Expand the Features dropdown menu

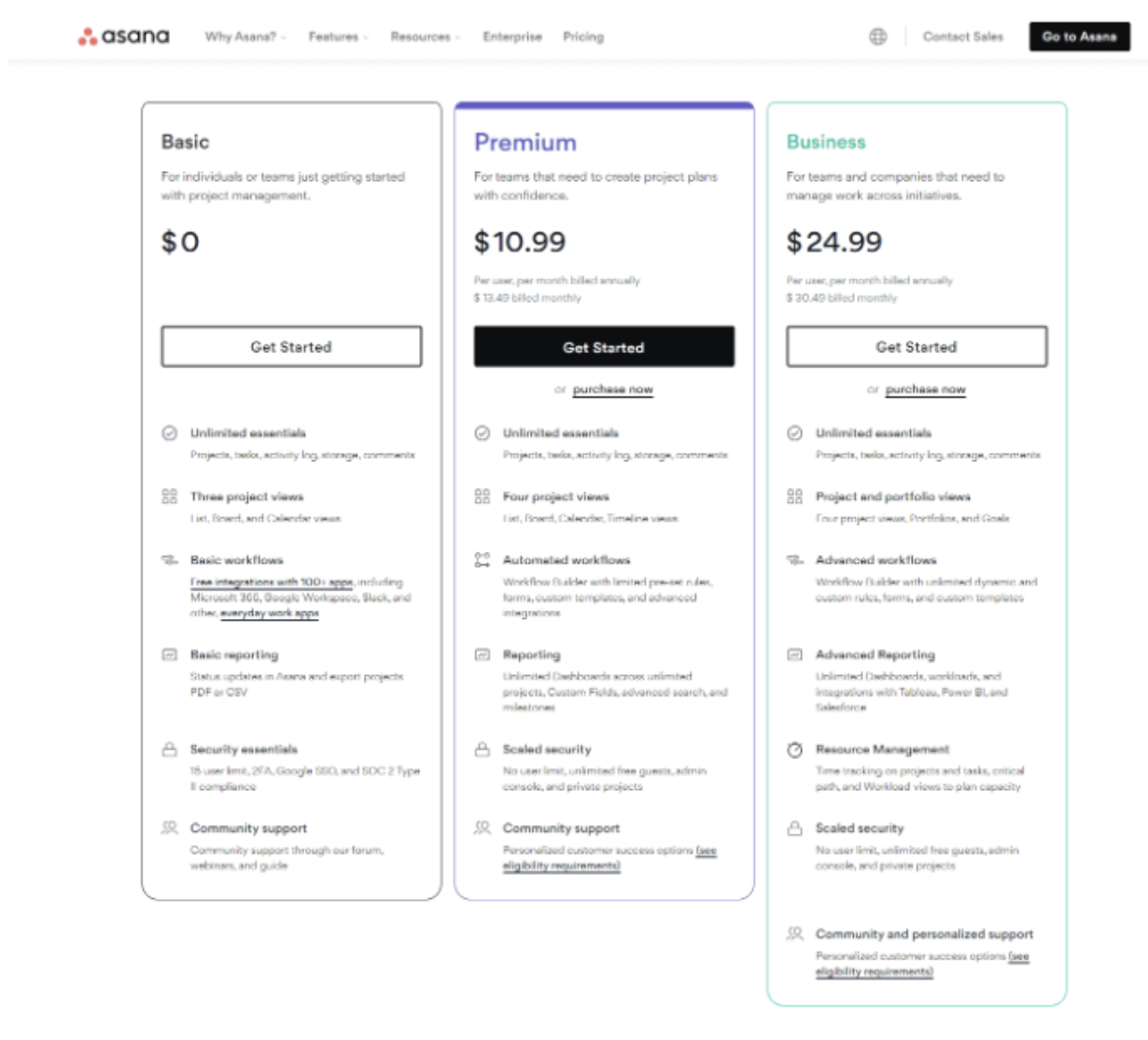[x=338, y=36]
